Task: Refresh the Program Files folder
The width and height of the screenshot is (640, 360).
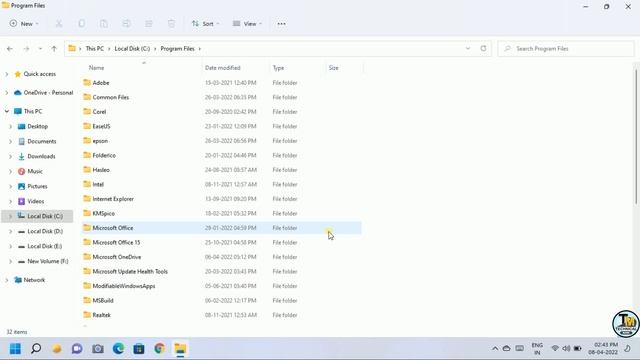Action: click(x=483, y=49)
